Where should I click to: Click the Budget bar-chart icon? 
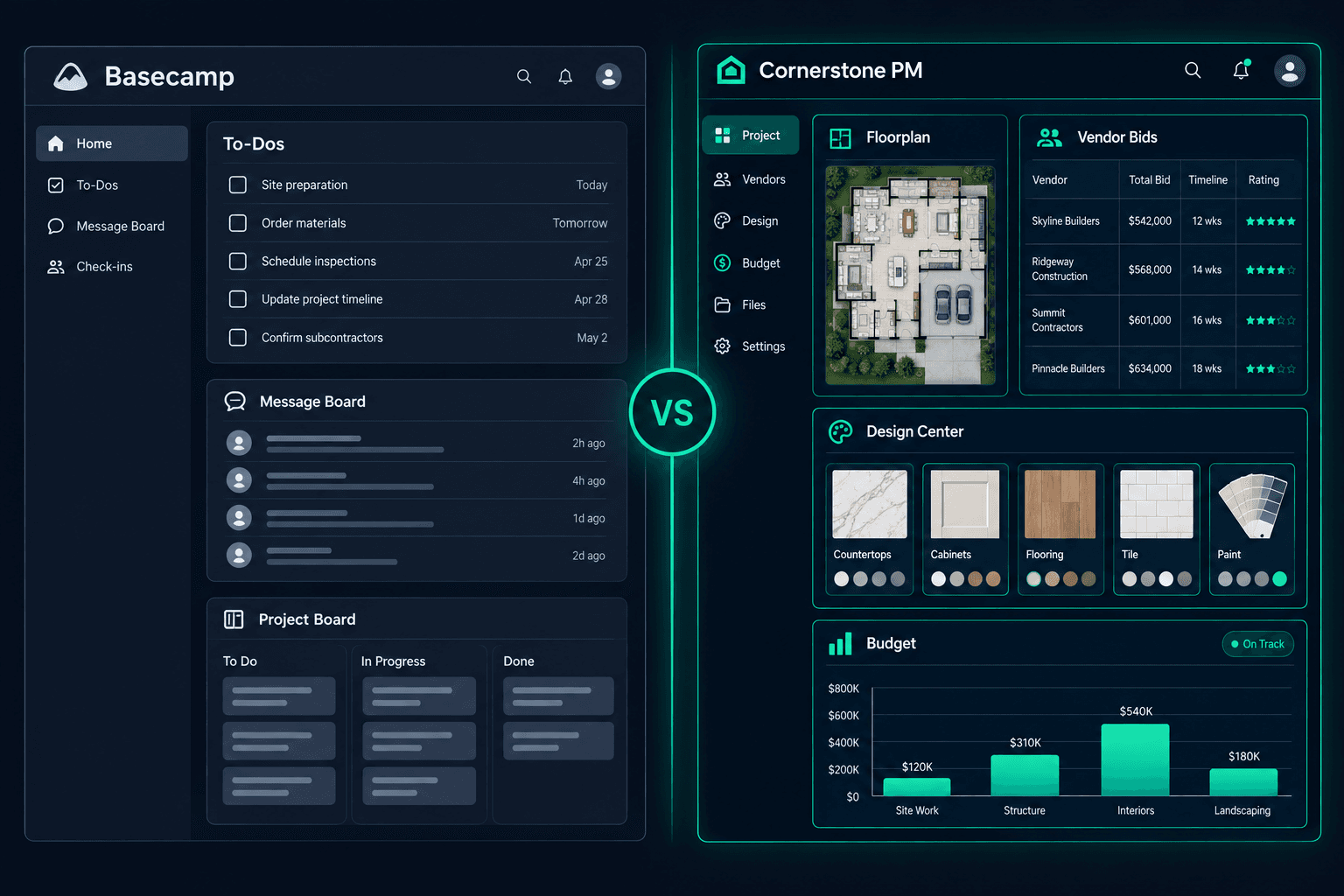point(840,644)
